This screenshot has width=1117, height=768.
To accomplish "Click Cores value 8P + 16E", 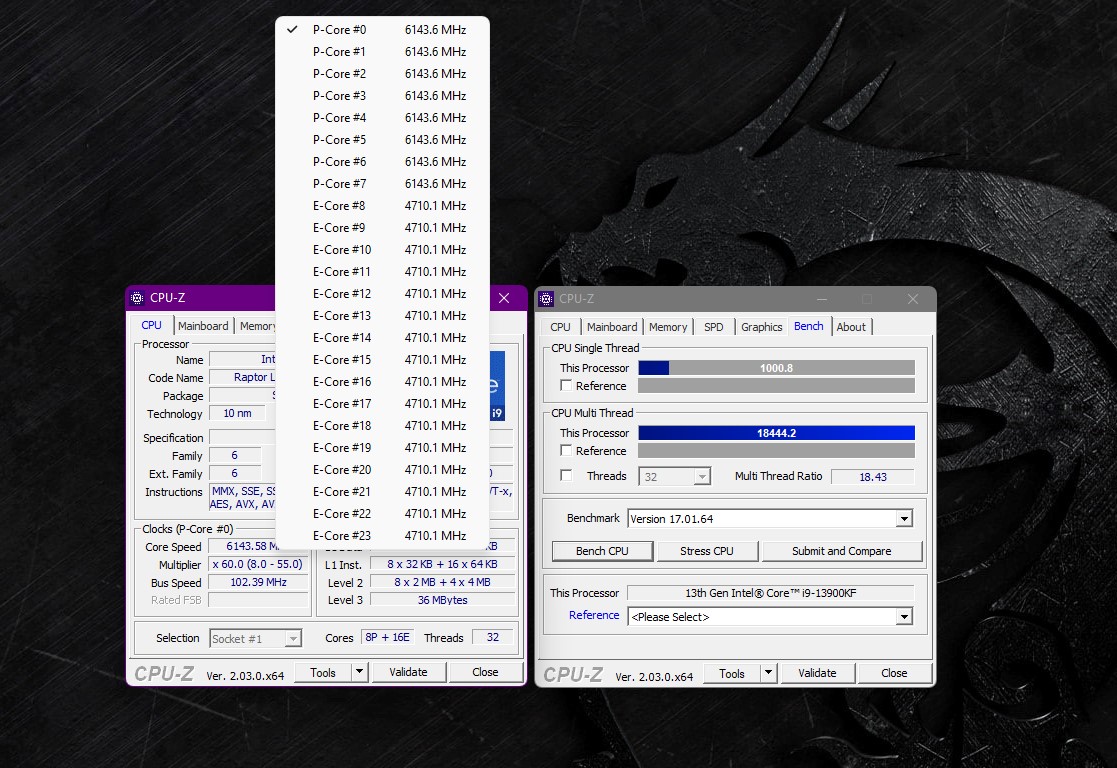I will pos(388,637).
